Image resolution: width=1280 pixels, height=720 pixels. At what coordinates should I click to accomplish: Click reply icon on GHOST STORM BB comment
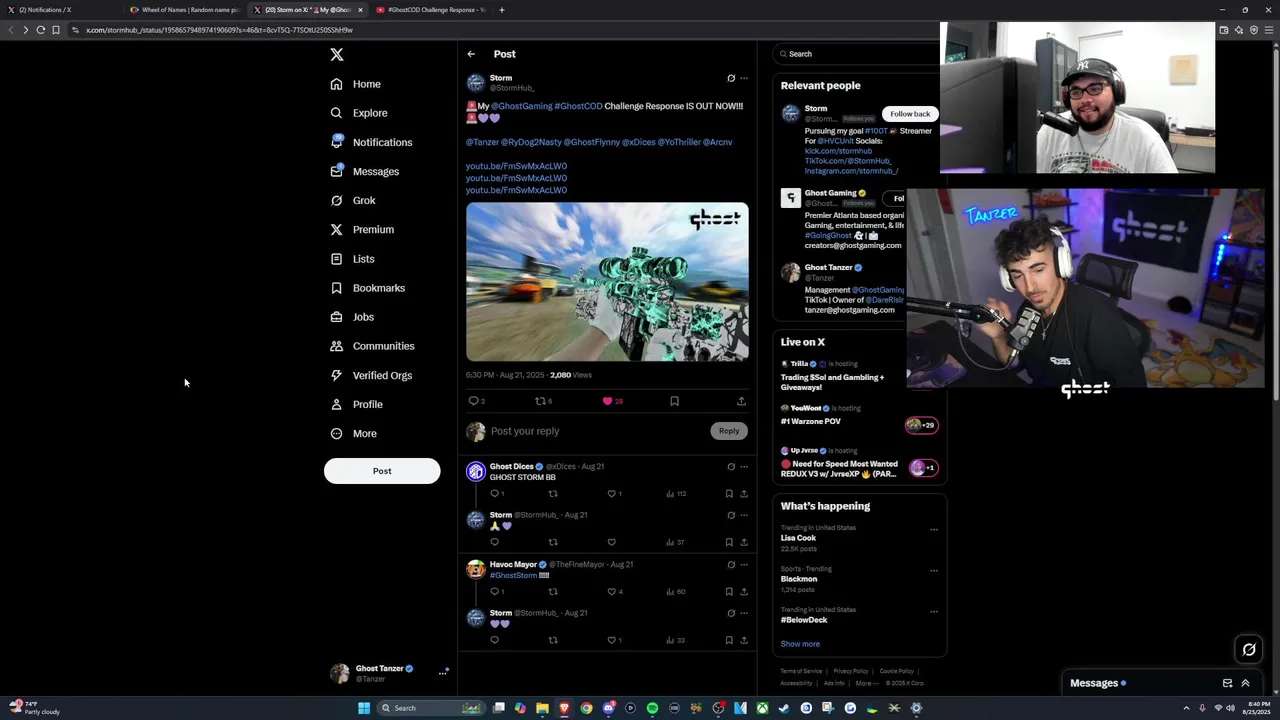tap(494, 493)
